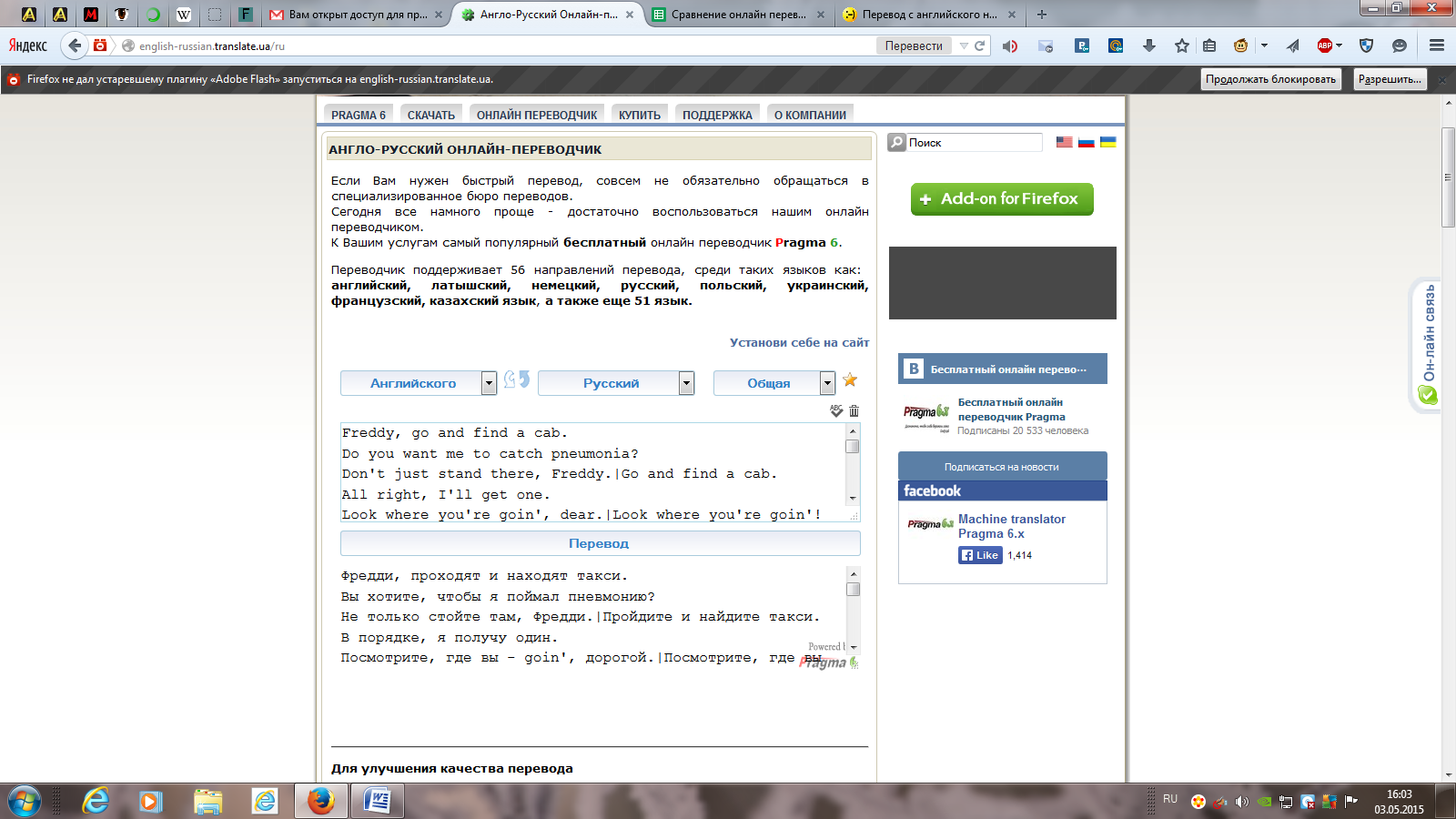Launch Internet Explorer from the taskbar
Viewport: 1456px width, 819px height.
[95, 801]
